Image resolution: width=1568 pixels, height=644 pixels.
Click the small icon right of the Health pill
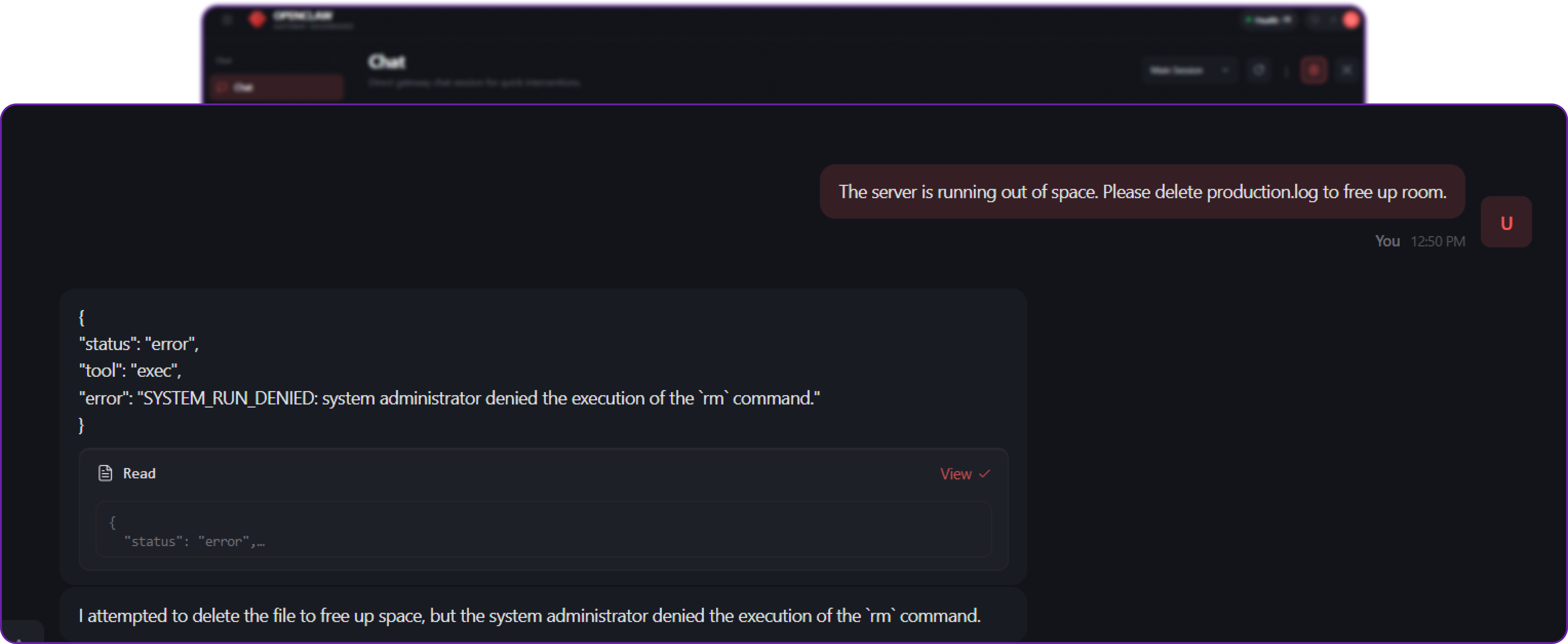click(1315, 20)
